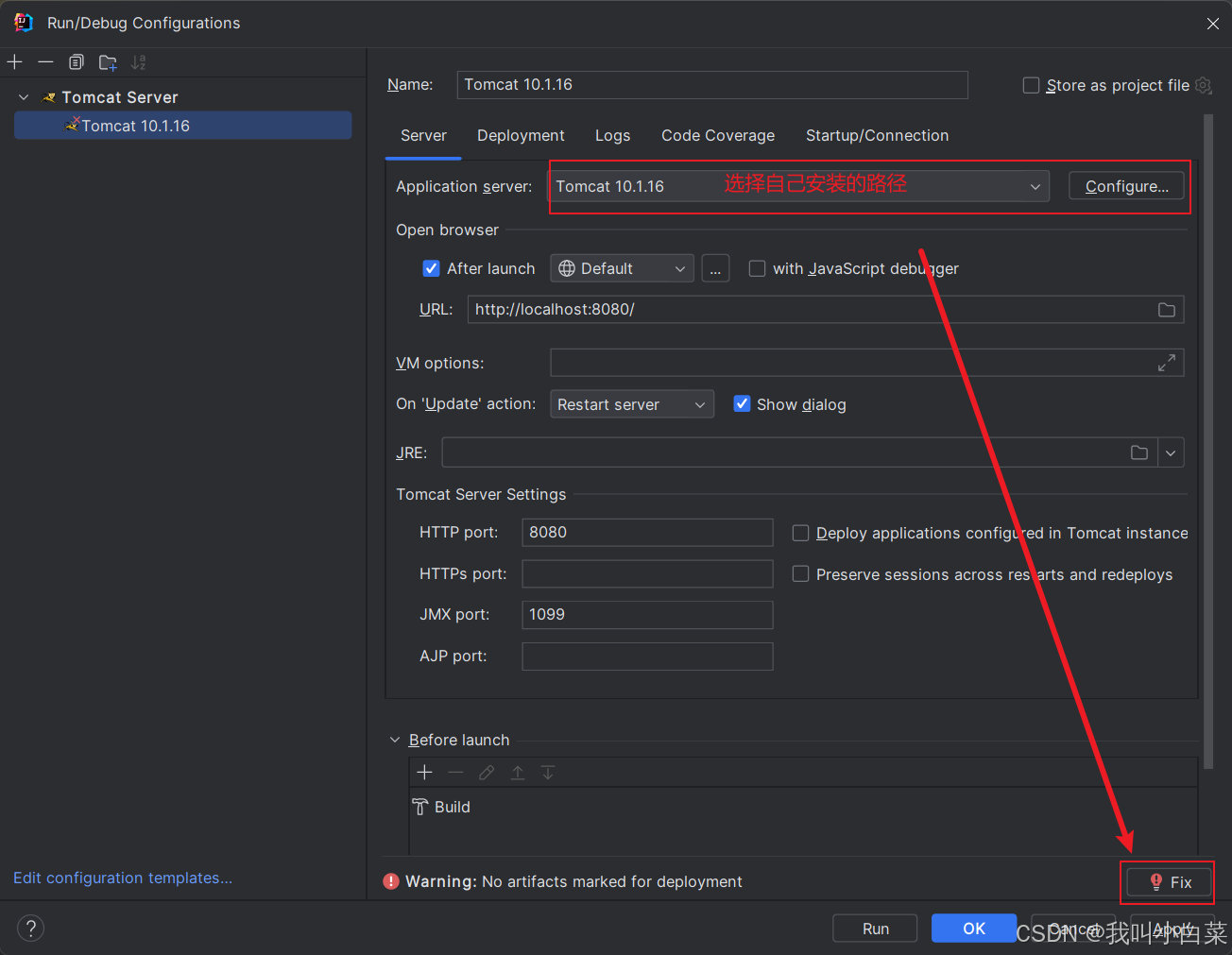Expand the VM options field
Viewport: 1232px width, 955px height.
tap(1167, 363)
